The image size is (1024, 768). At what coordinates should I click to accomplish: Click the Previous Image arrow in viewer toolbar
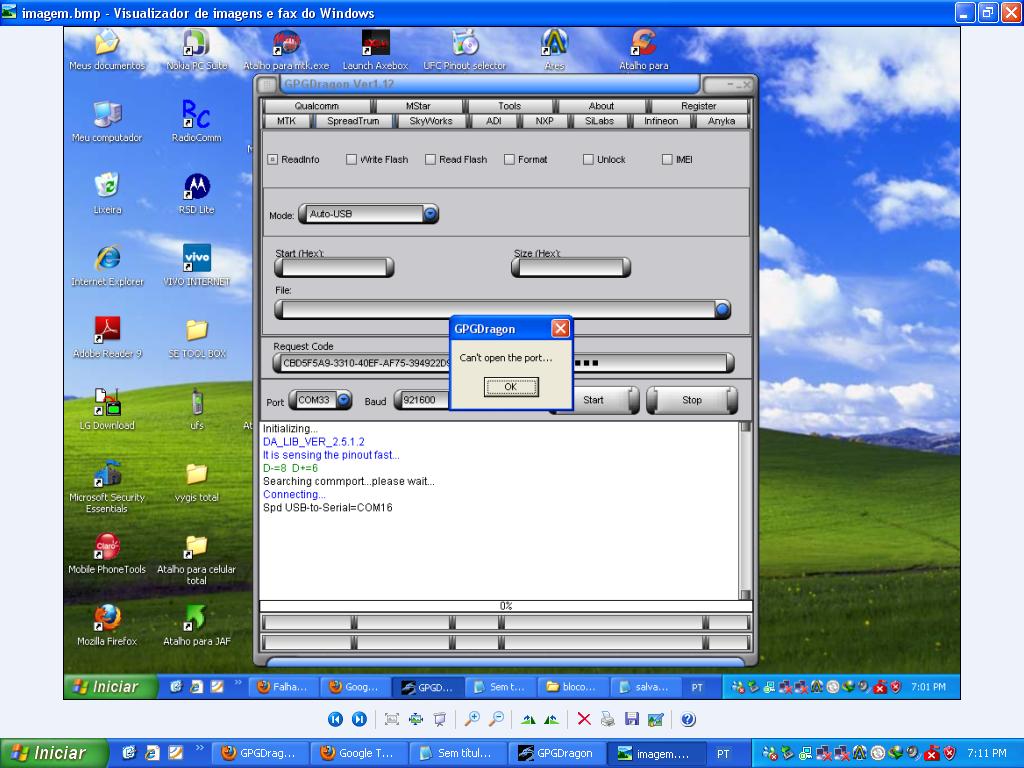coord(335,719)
